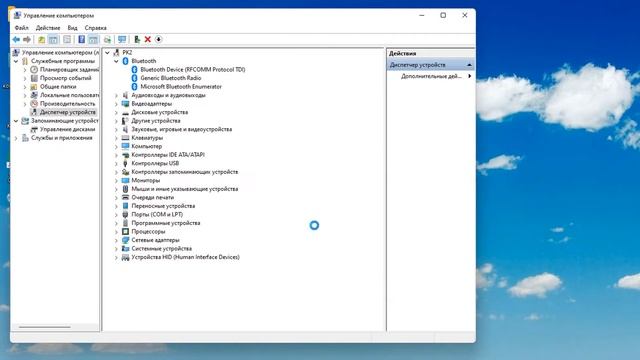Click the round down-arrow toolbar icon

(x=159, y=40)
